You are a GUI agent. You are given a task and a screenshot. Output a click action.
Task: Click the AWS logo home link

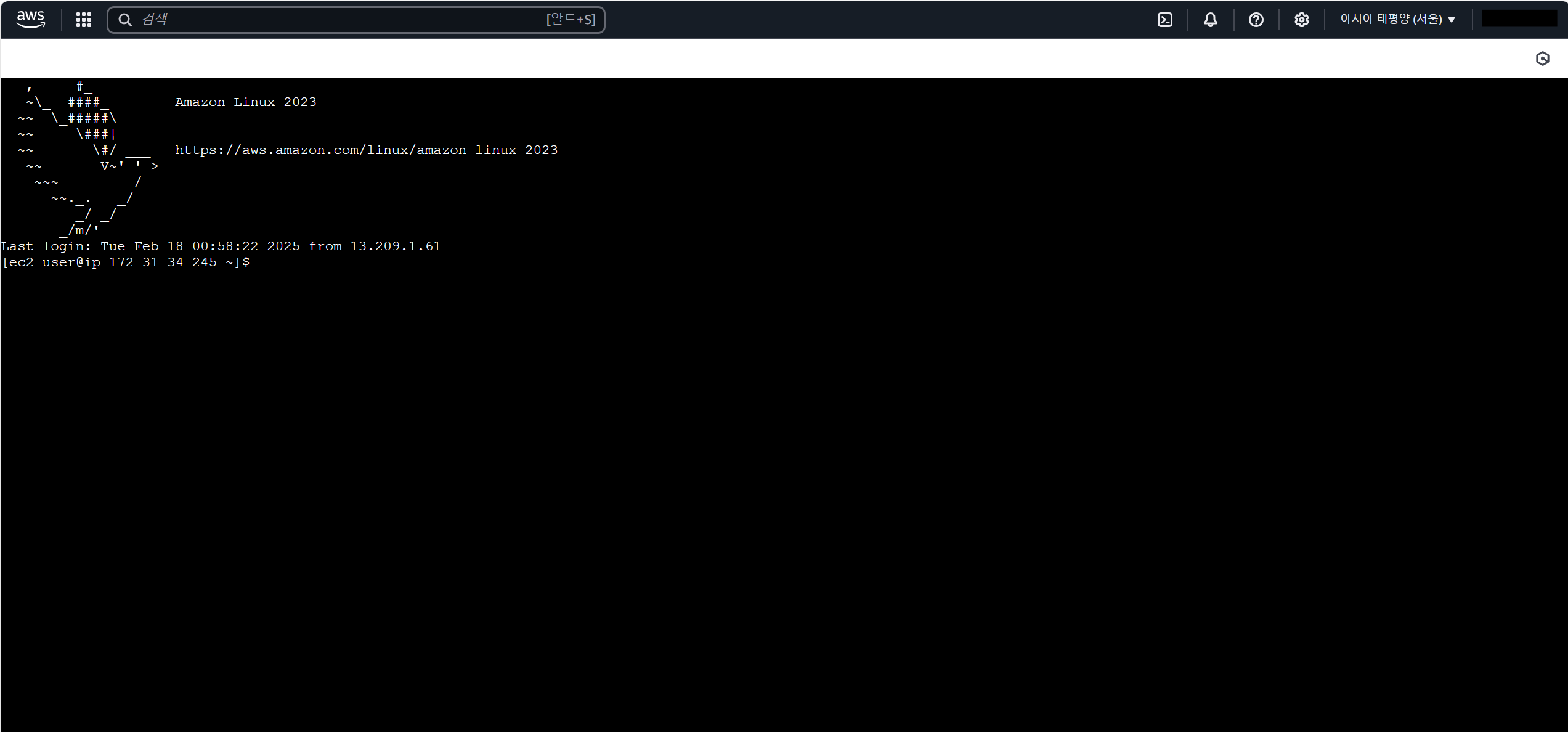30,19
